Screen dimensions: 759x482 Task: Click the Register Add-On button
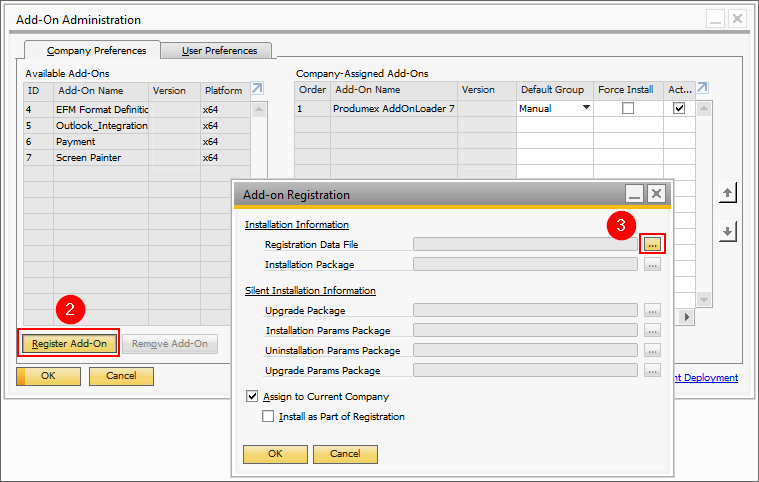tap(69, 344)
